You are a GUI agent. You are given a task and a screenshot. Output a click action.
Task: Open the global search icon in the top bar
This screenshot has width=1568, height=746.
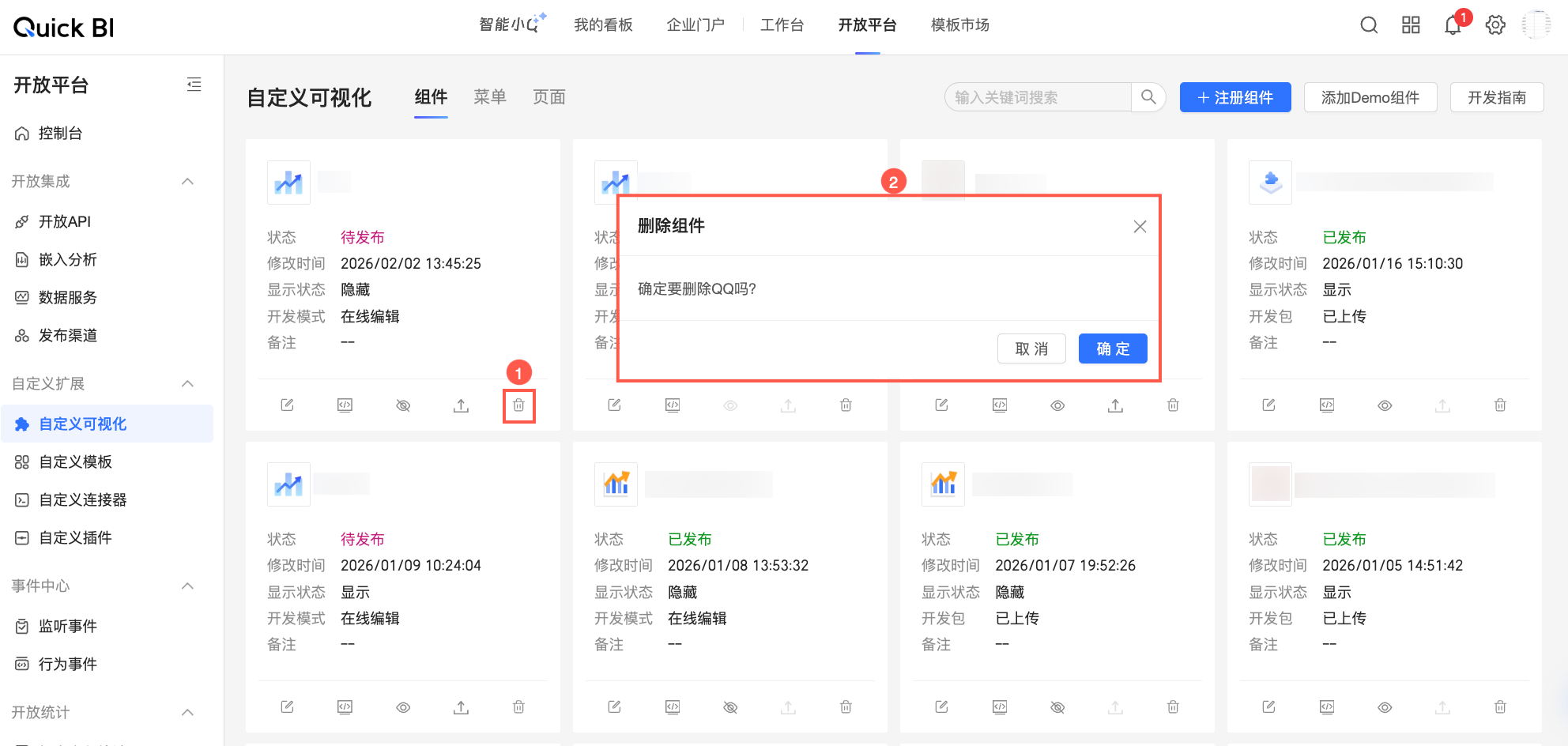(1369, 25)
